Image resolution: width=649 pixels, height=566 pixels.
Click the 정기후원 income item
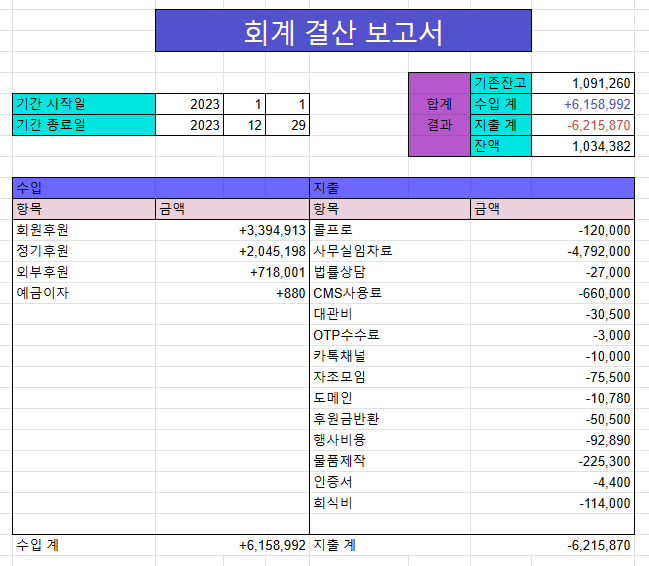[x=84, y=251]
